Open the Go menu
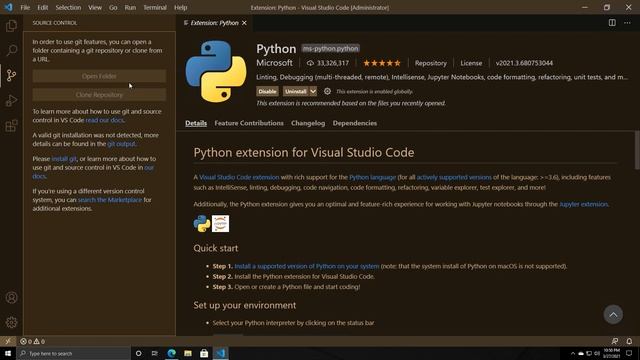Screen dimensions: 640x360 tap(113, 7)
